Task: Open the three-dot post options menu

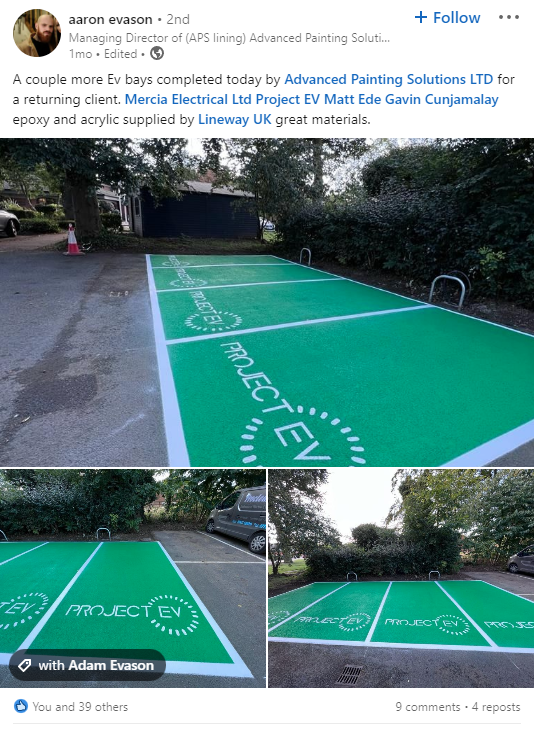Action: point(508,17)
